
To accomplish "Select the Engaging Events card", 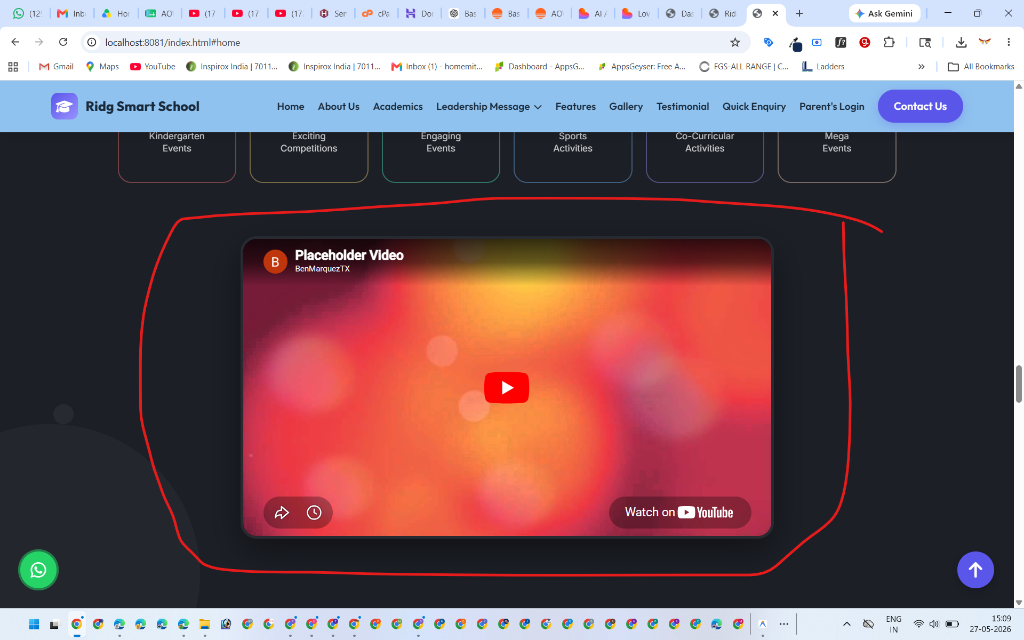I will (x=441, y=157).
